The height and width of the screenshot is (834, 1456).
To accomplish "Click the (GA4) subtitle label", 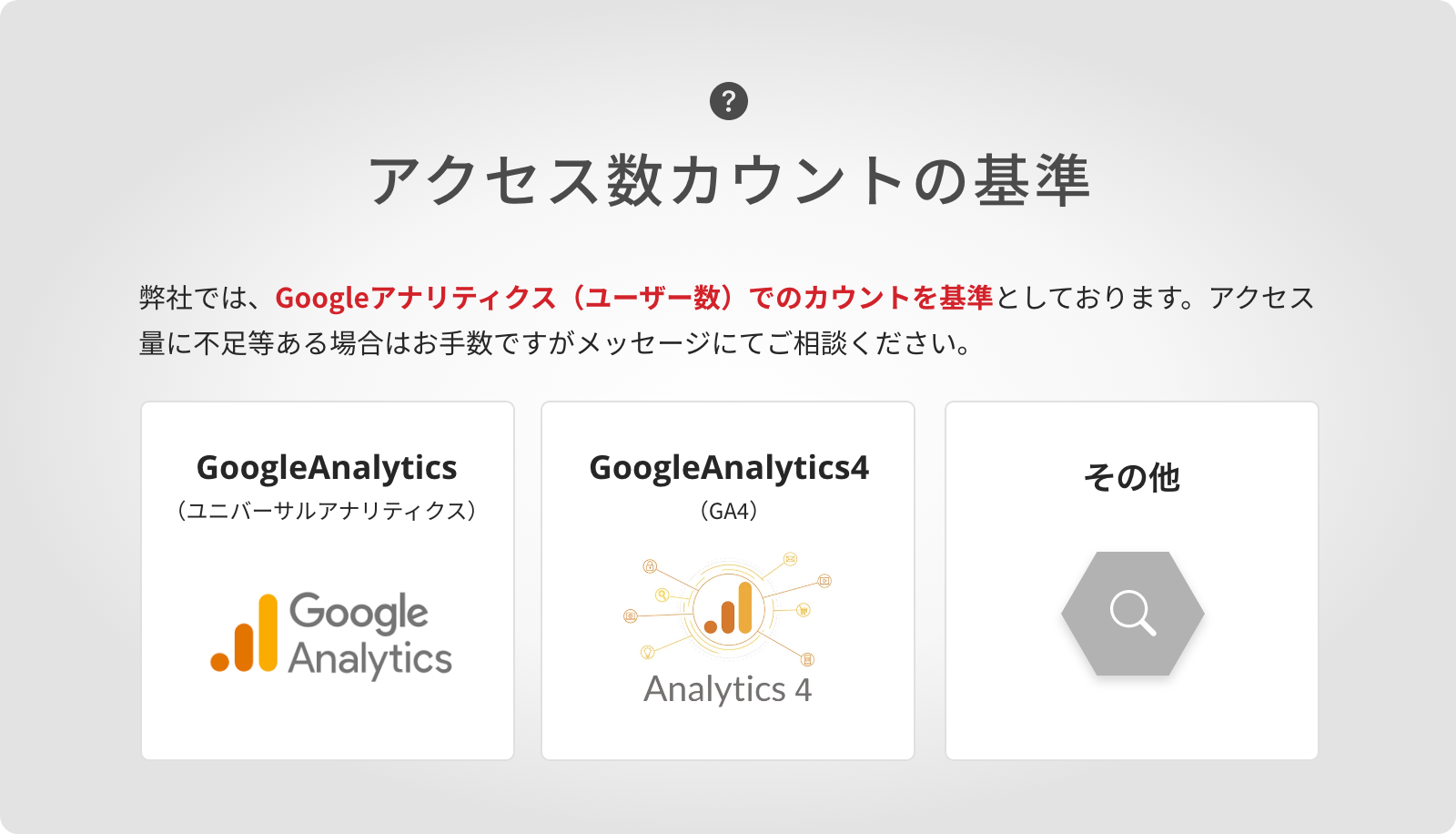I will tap(729, 511).
